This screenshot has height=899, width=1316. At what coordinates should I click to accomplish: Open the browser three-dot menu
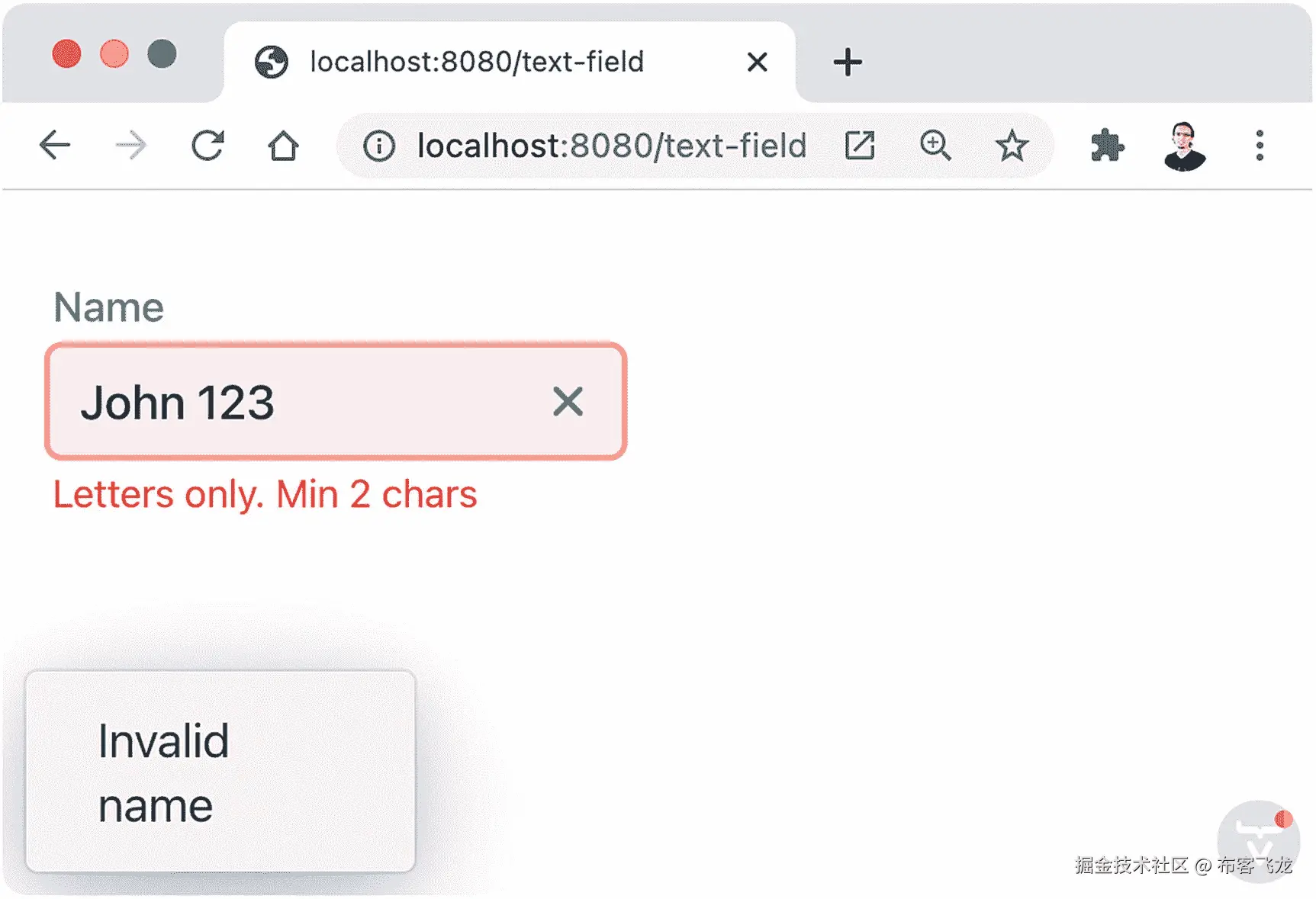[1260, 145]
